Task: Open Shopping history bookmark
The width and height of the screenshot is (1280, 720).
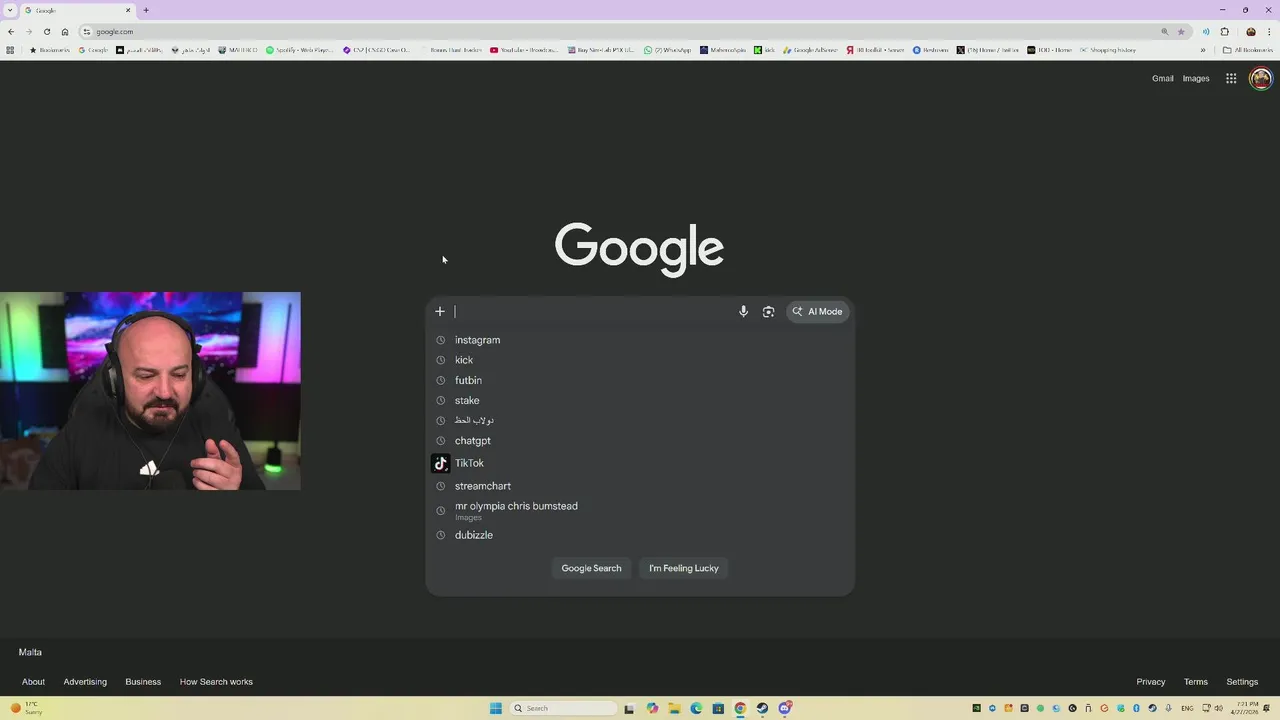Action: pos(1107,49)
